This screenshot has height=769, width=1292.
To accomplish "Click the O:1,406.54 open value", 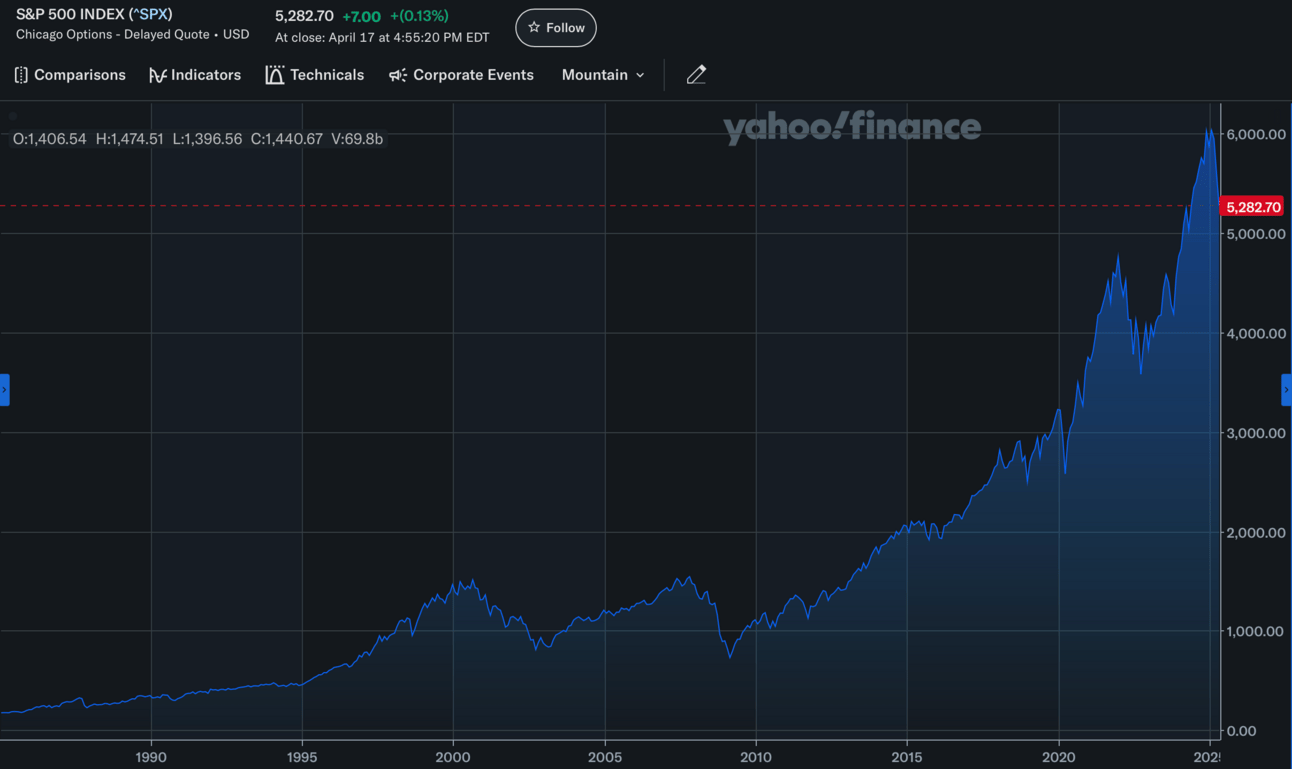I will (50, 139).
